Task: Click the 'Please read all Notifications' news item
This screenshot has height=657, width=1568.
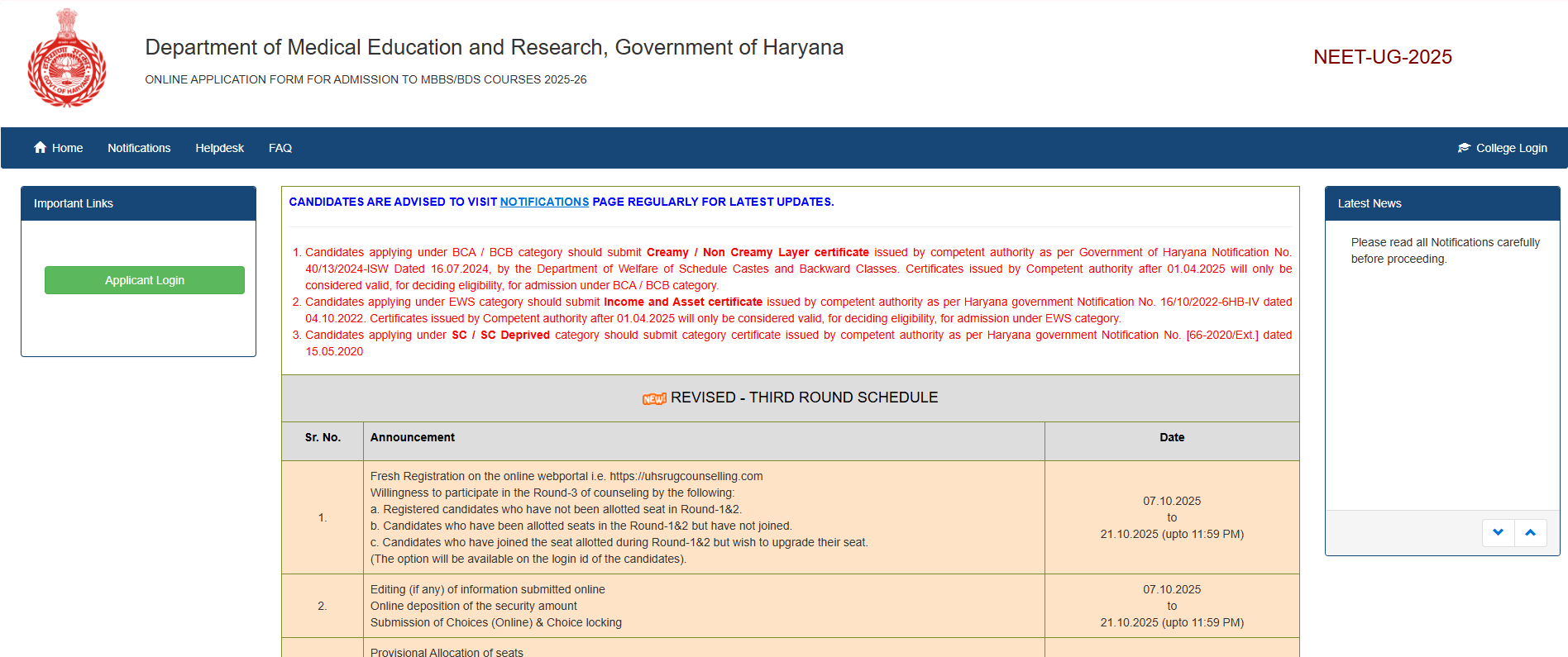Action: [1445, 250]
